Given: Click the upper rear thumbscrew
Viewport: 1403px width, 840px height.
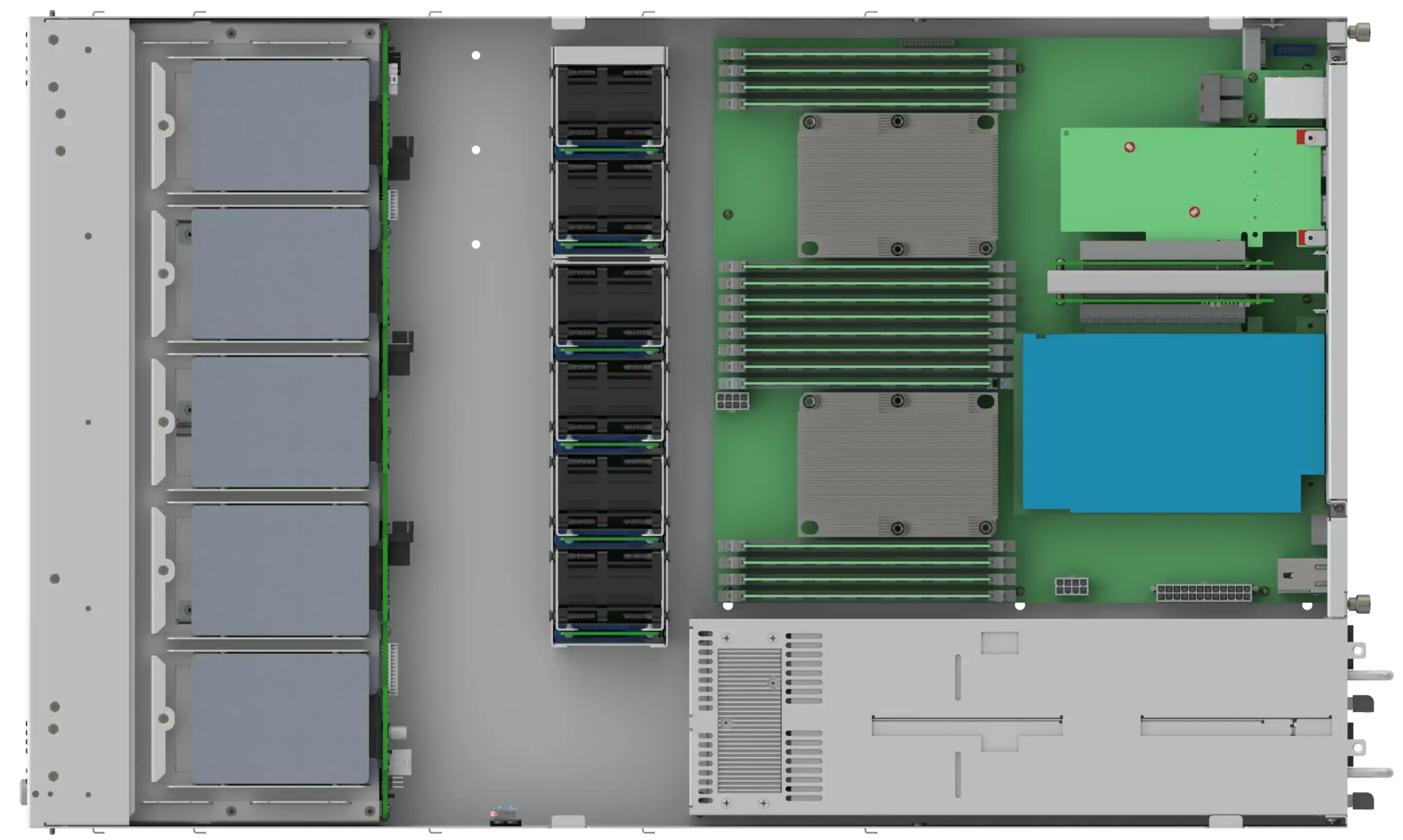Looking at the screenshot, I should coord(1358,32).
